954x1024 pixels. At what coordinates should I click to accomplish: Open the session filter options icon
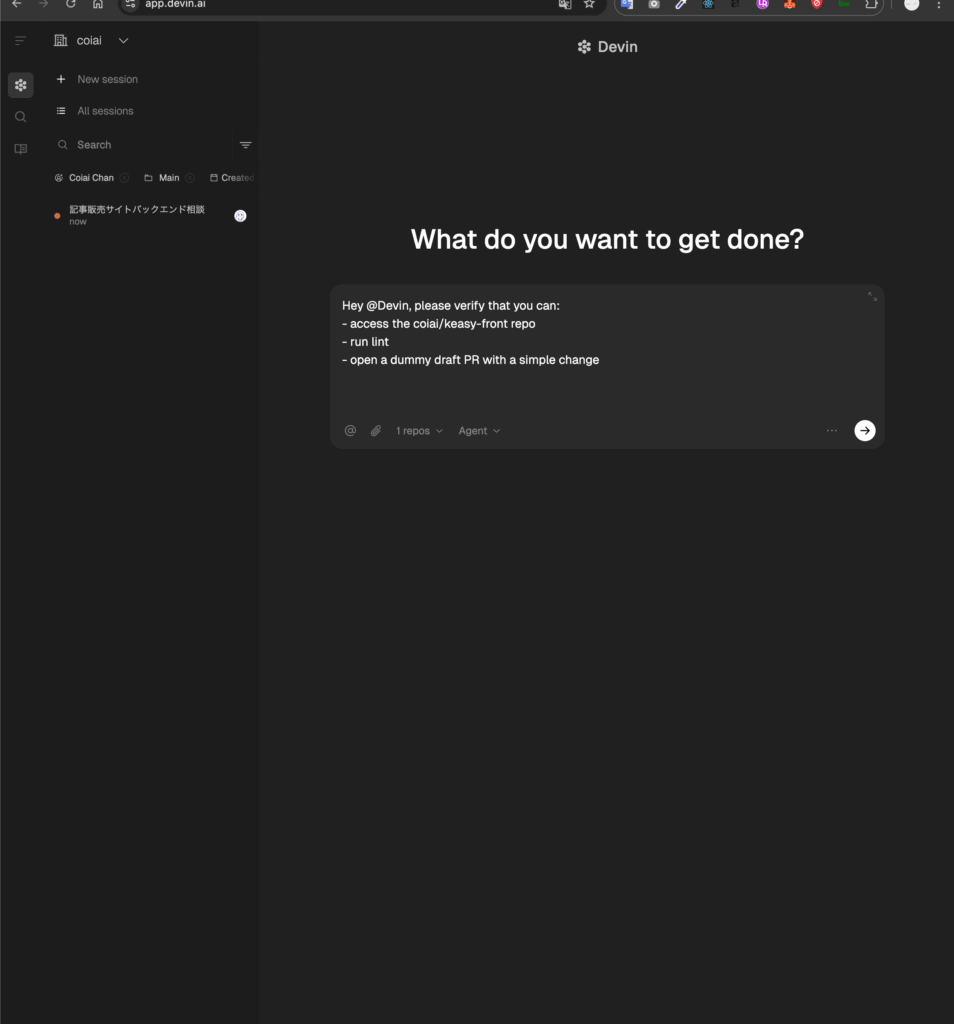[x=246, y=145]
